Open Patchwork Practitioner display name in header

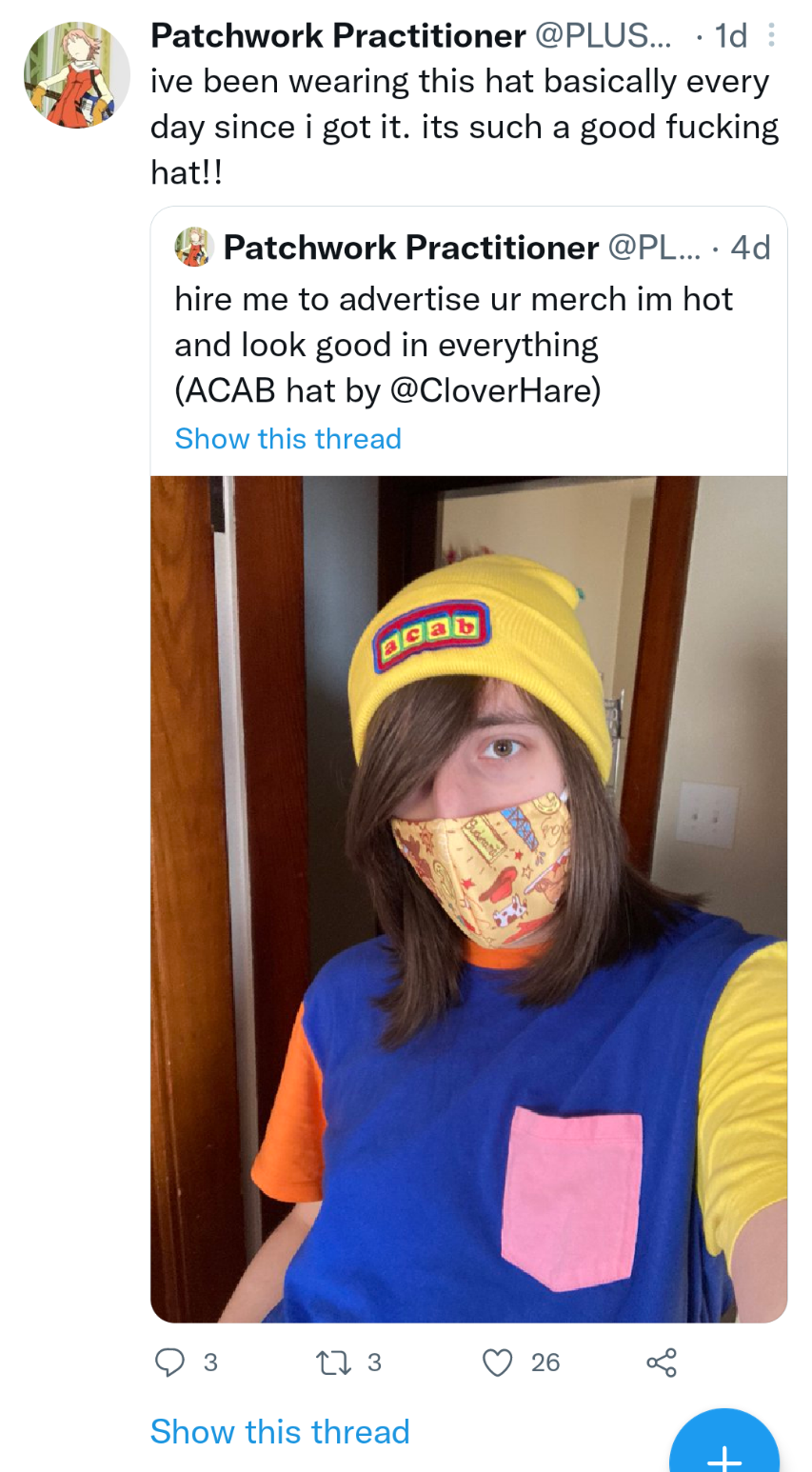338,36
